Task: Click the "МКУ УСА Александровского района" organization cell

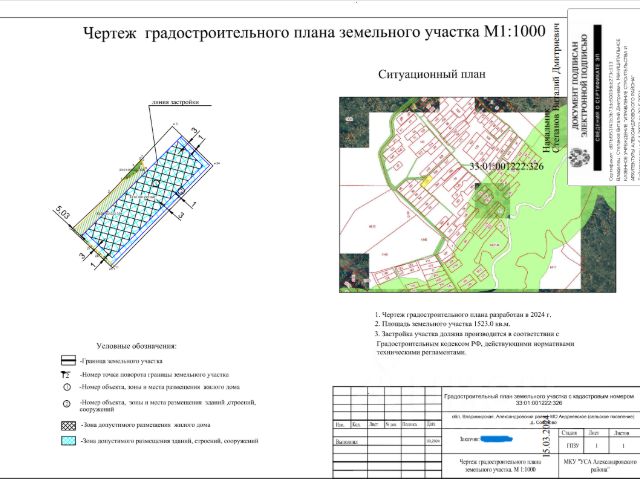Action: [598, 466]
